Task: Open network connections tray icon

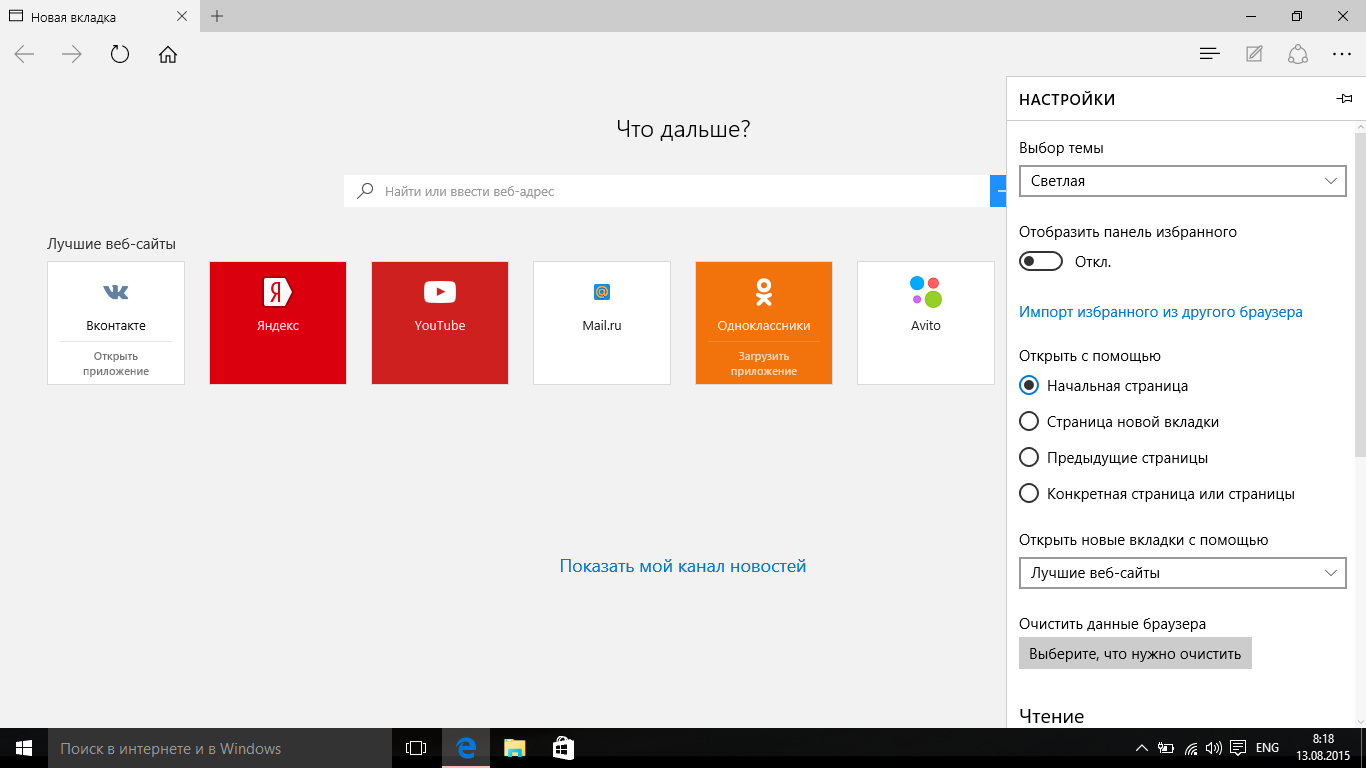Action: tap(1191, 748)
